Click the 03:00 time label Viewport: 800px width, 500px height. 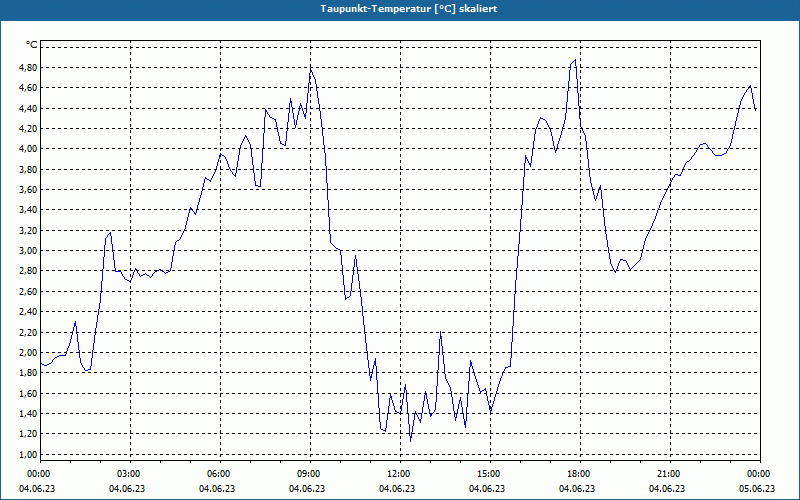click(x=131, y=473)
